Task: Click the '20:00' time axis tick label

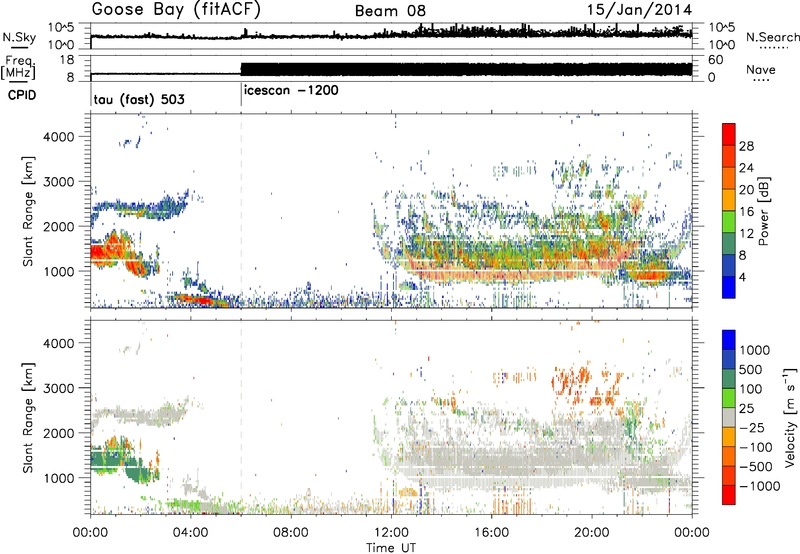Action: [x=592, y=533]
